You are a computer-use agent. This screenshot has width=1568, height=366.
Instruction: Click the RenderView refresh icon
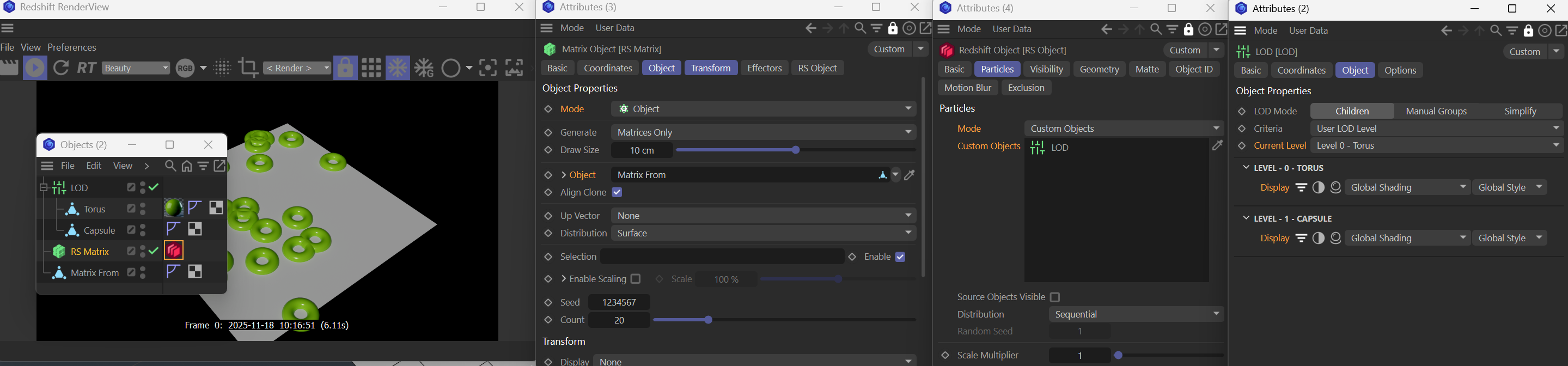(62, 68)
